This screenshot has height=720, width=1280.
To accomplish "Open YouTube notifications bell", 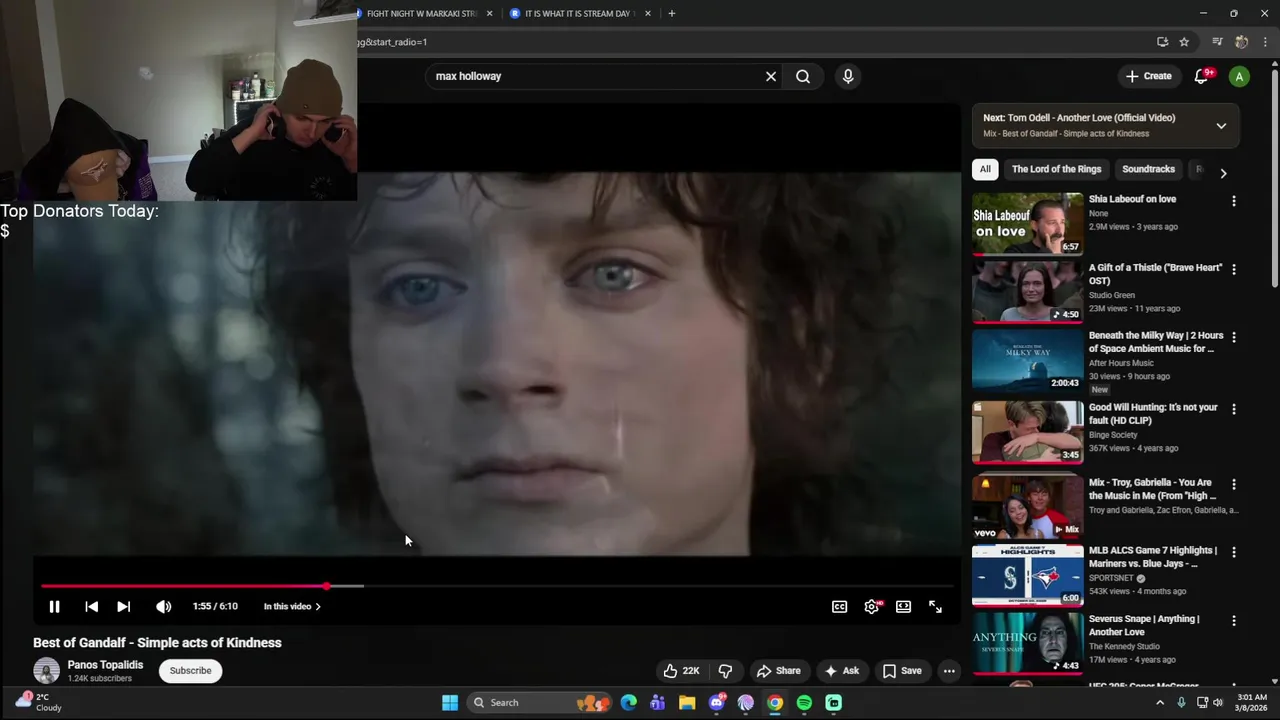I will 1202,76.
